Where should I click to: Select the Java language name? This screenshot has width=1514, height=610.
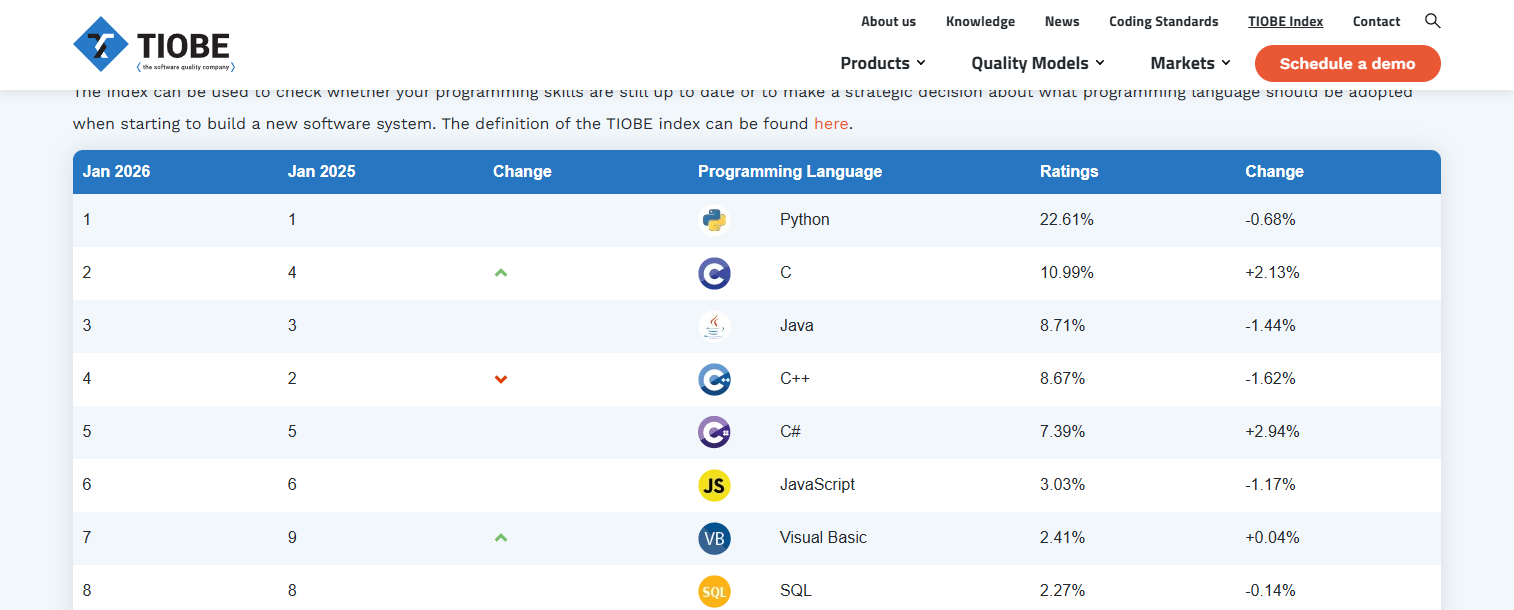pos(797,326)
